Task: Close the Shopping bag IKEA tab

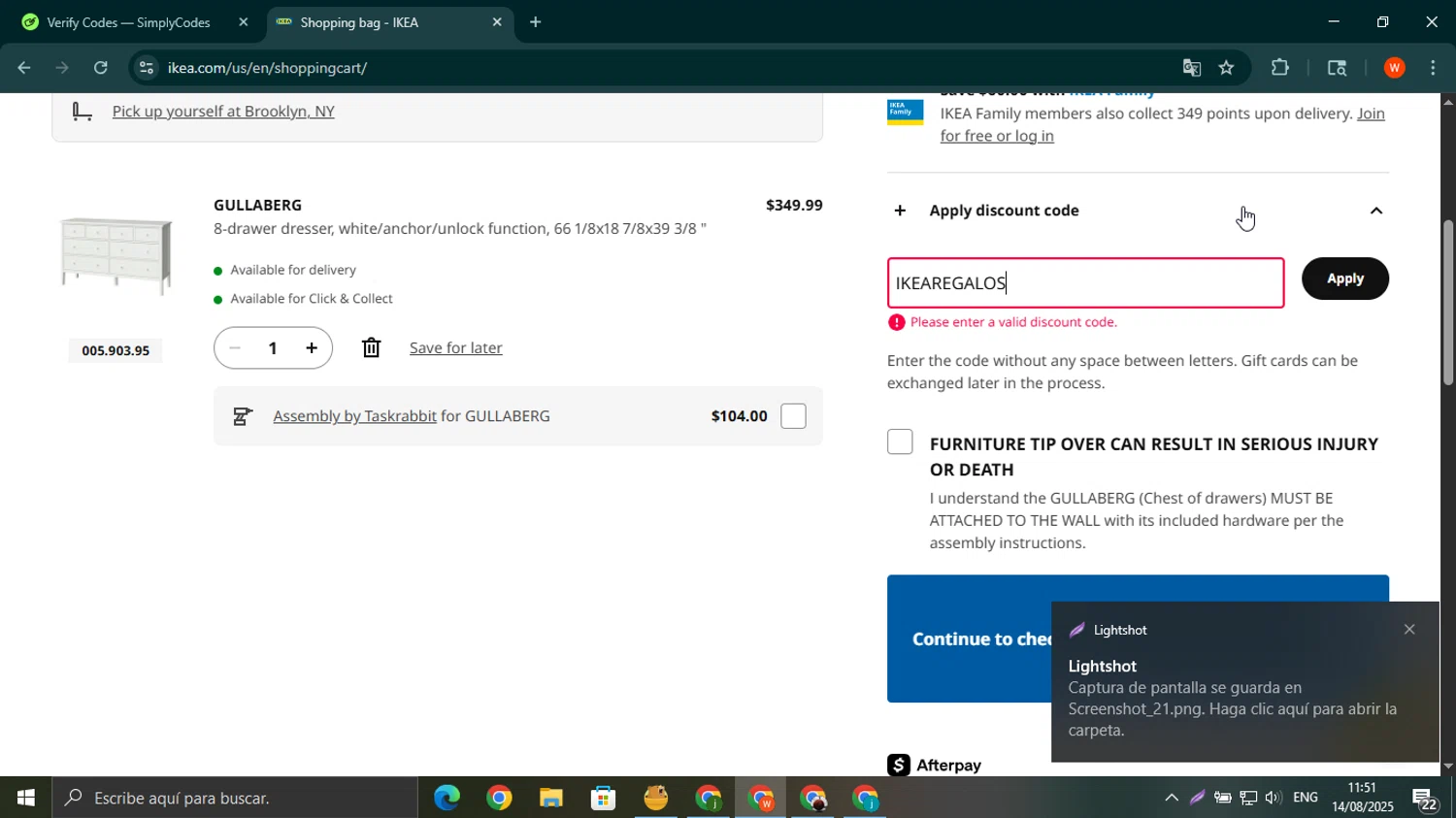Action: [x=497, y=21]
